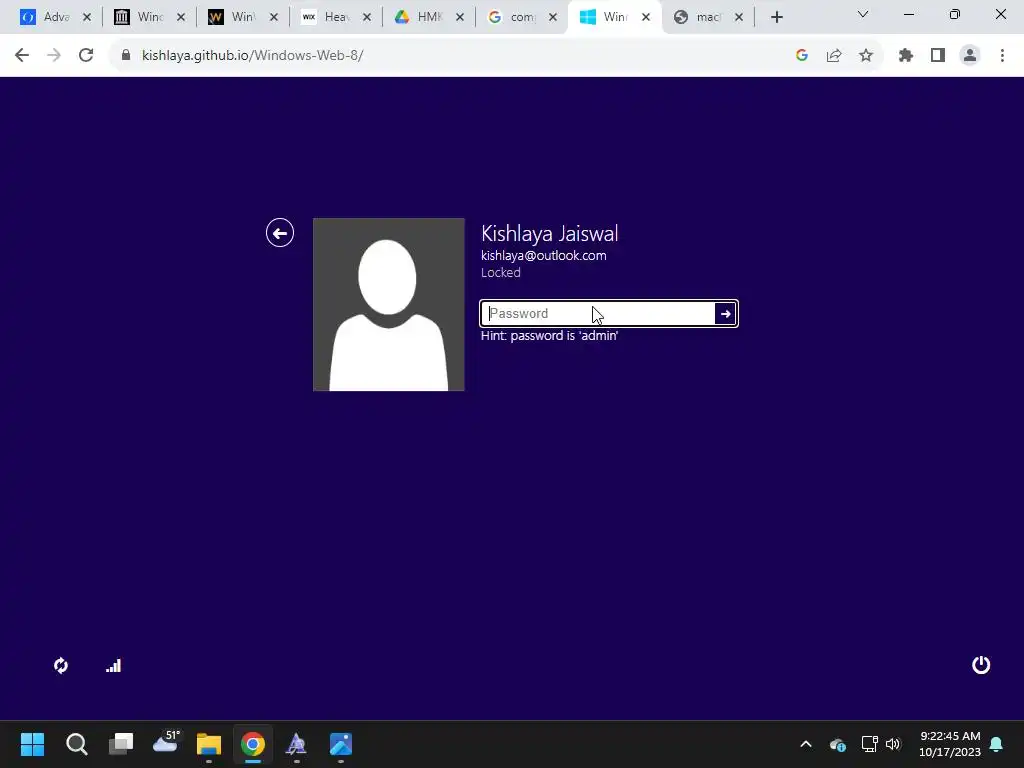The image size is (1024, 768).
Task: Open the Extensions puzzle icon
Action: click(x=906, y=56)
